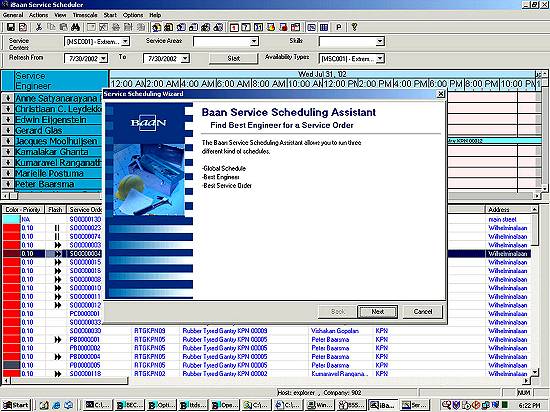Select the Kamalakar Ghanta engineer row
This screenshot has height=412, width=550.
coord(58,152)
